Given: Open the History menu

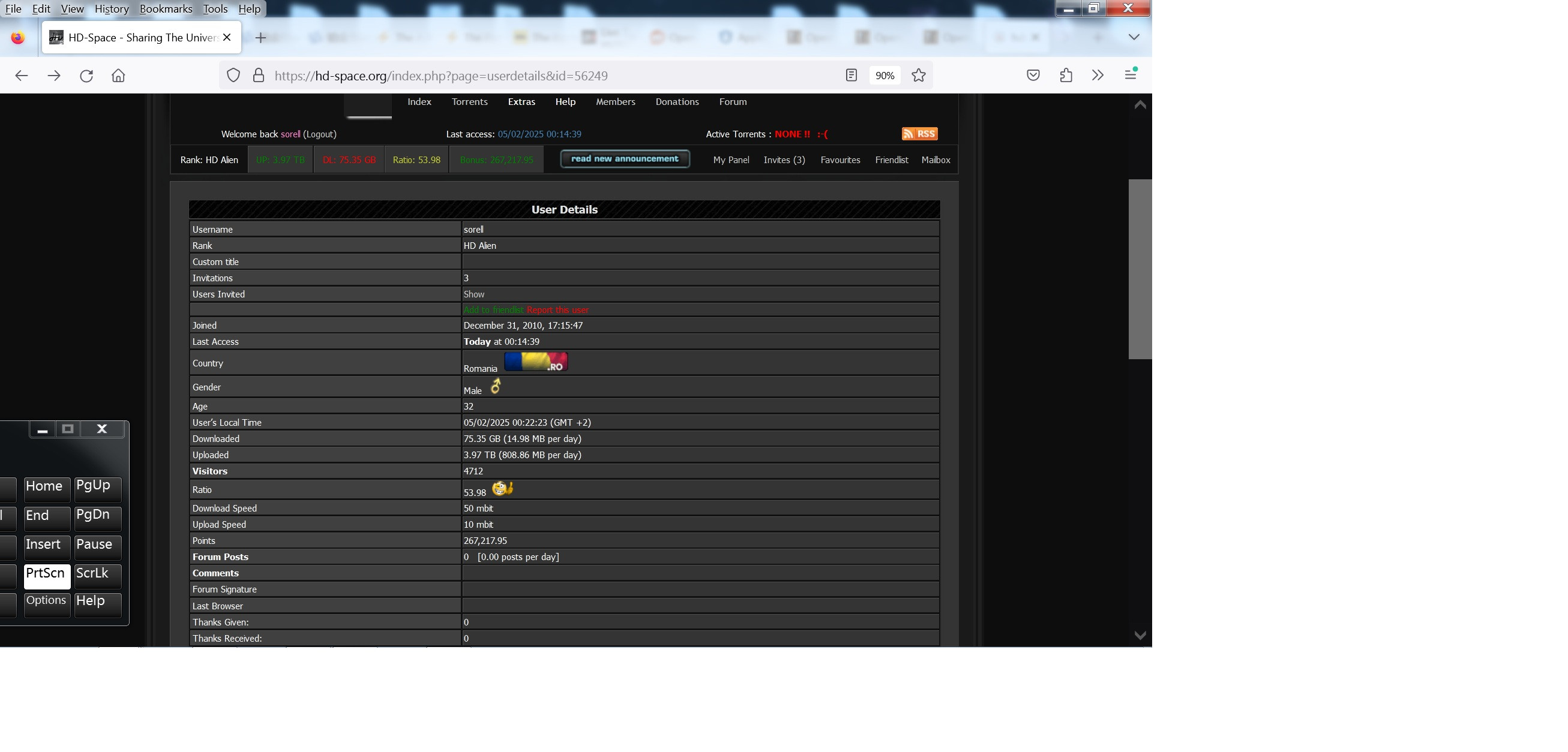Looking at the screenshot, I should (x=112, y=8).
